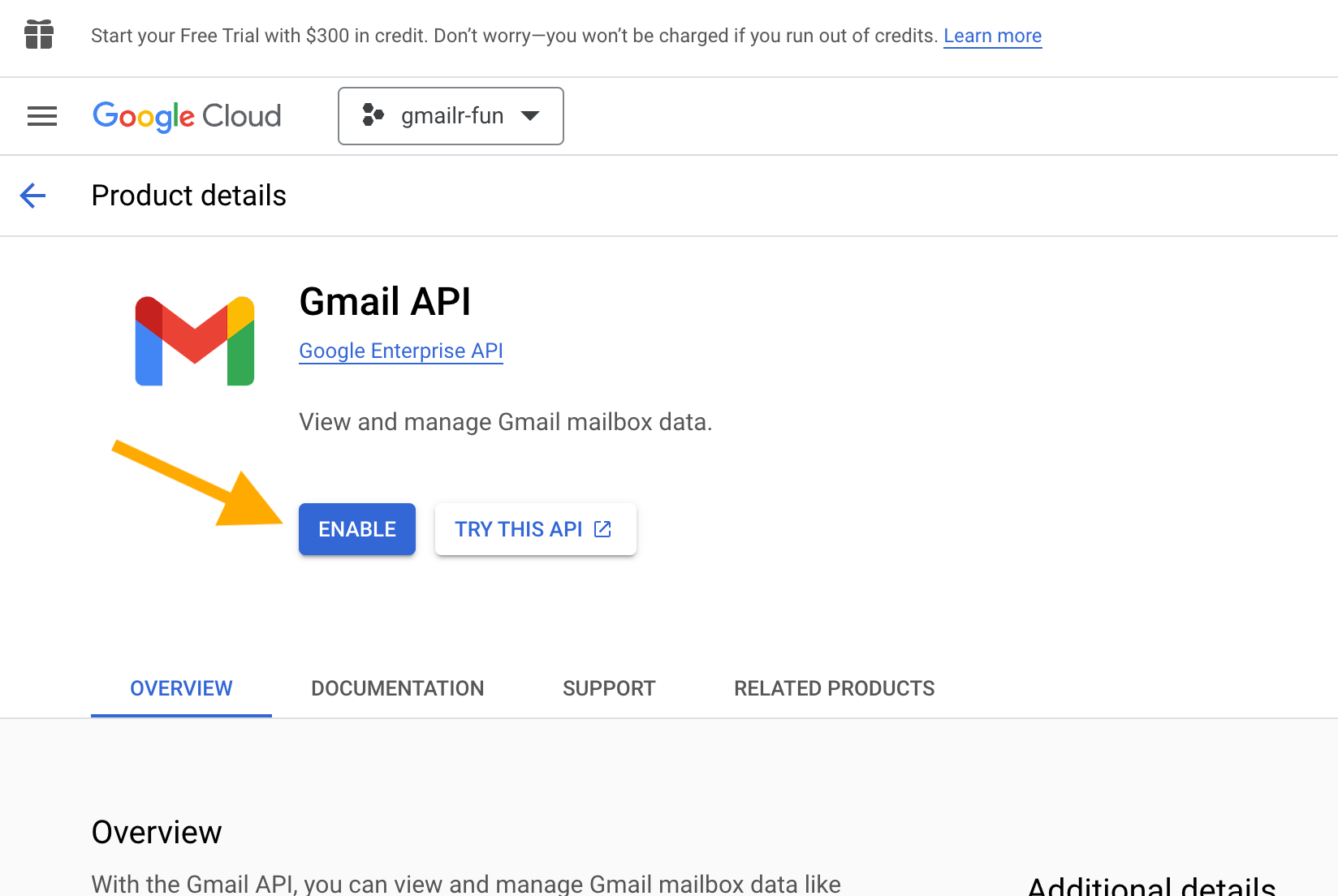The height and width of the screenshot is (896, 1338).
Task: Click the project selector icon beside gmailr-fun
Action: (374, 115)
